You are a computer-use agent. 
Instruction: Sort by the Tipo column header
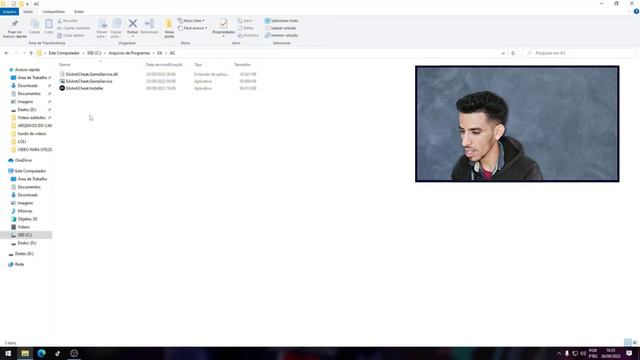[198, 64]
